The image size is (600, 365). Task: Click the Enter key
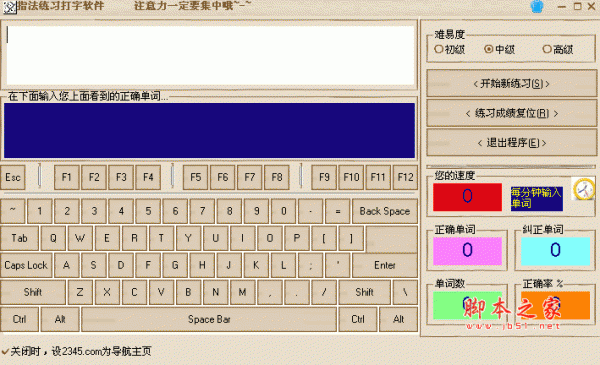385,265
